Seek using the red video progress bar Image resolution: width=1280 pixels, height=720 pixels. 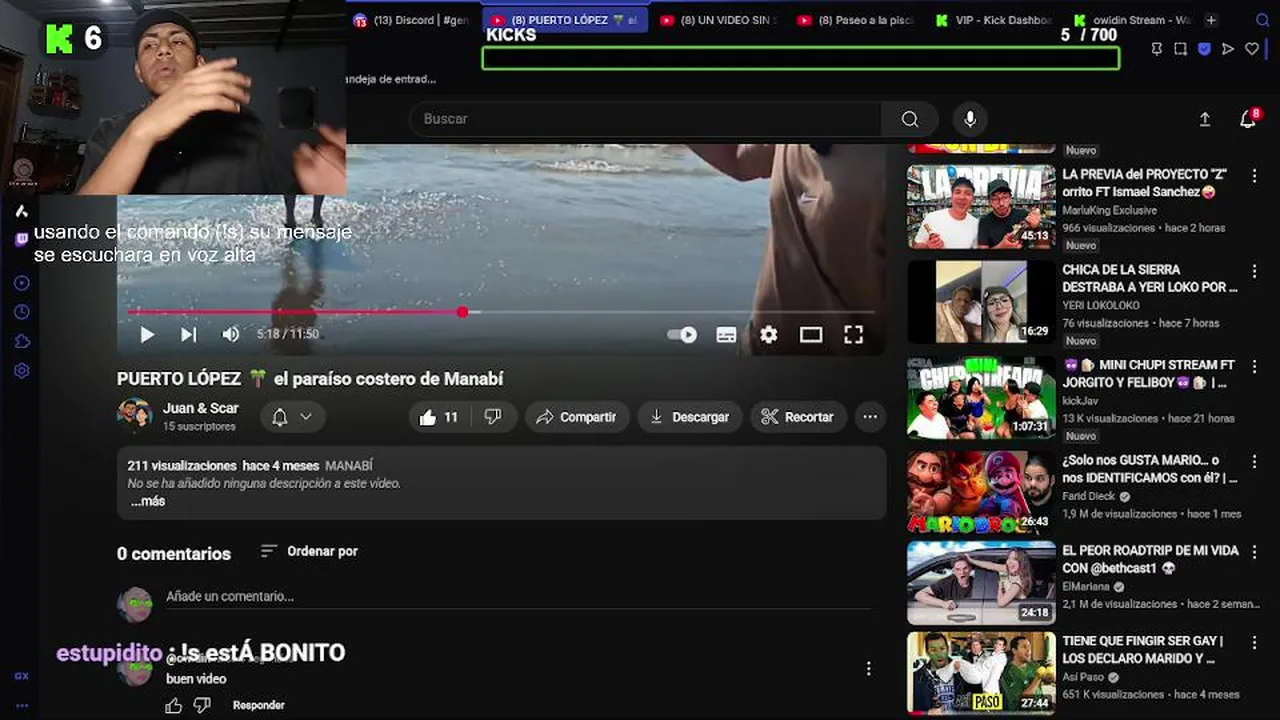[500, 312]
